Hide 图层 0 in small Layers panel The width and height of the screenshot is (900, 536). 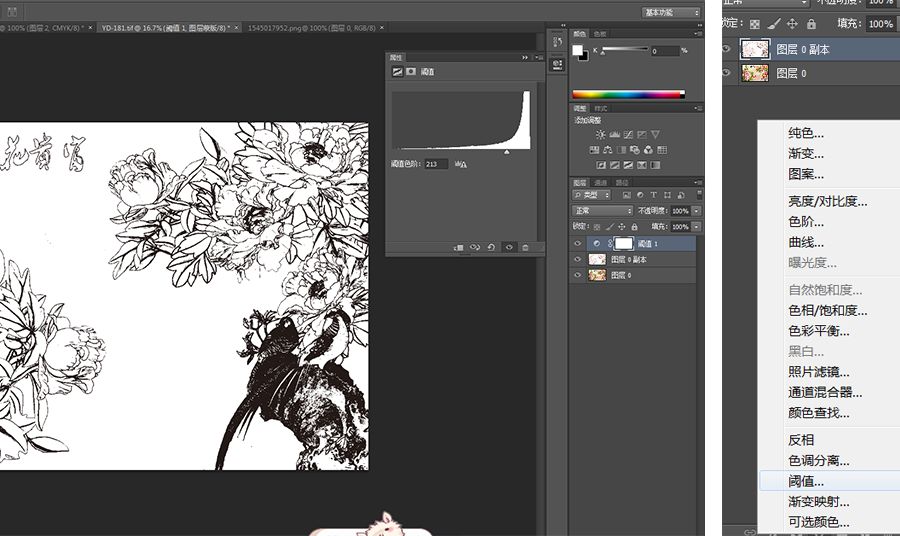577,275
